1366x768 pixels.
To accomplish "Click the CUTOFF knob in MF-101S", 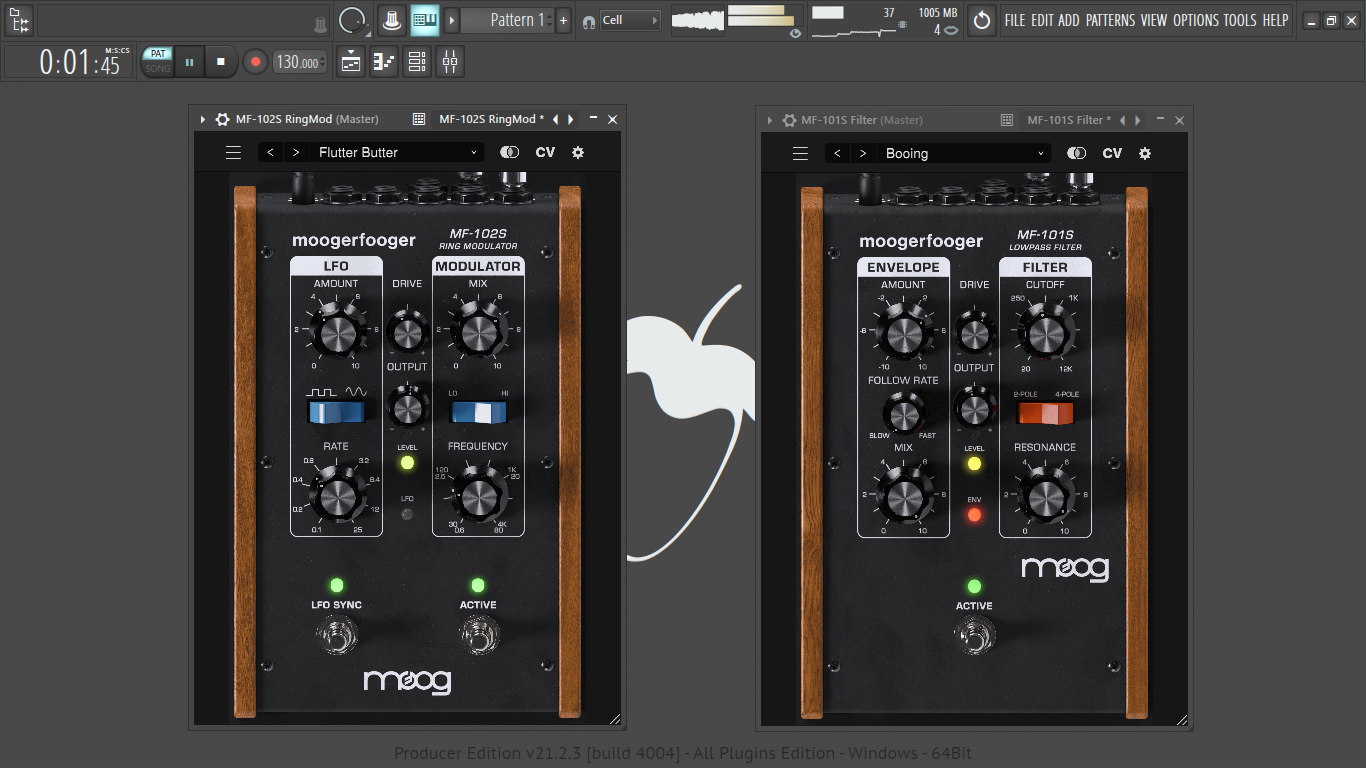I will (1045, 332).
